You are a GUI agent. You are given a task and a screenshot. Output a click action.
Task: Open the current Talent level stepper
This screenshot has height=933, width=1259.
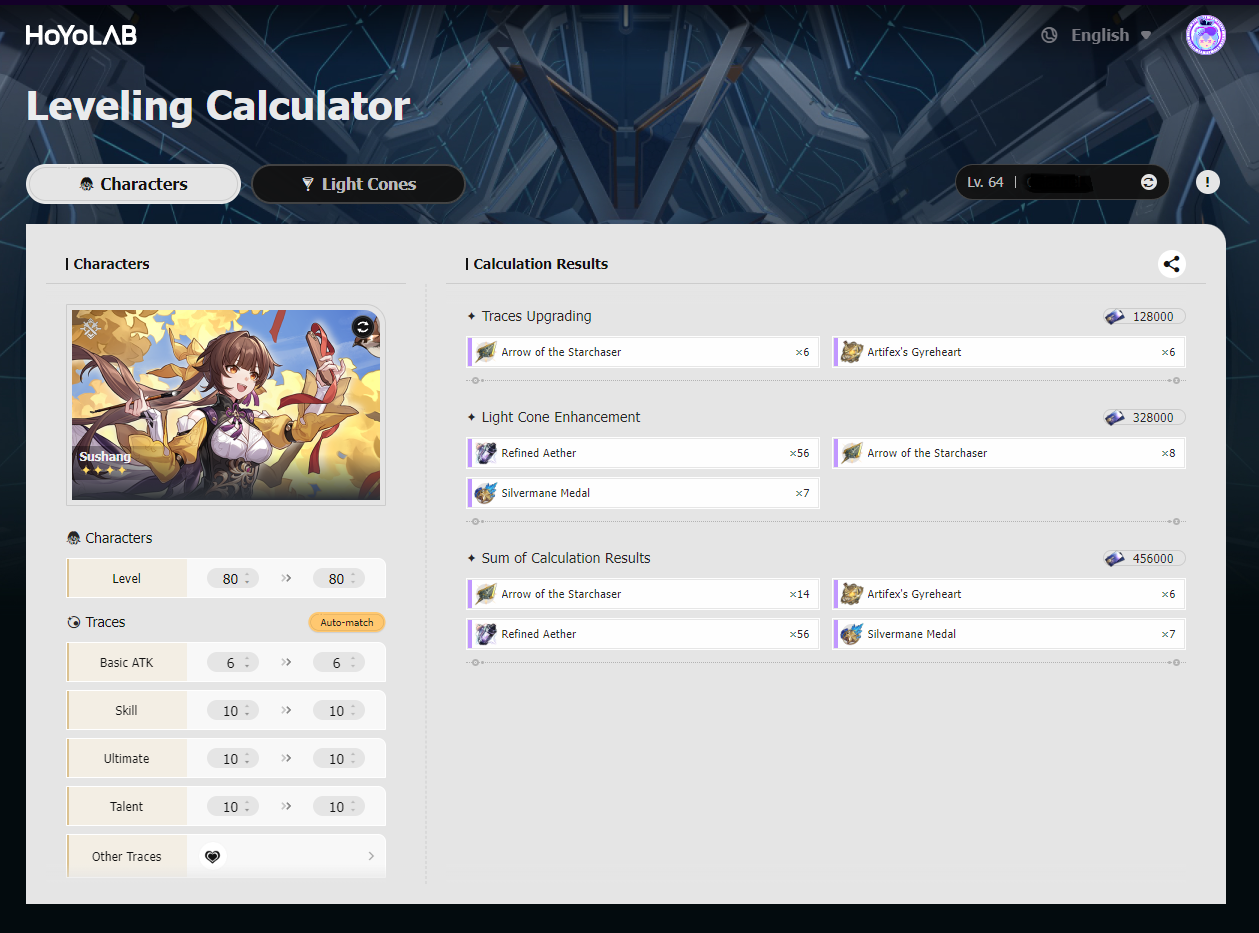[233, 807]
